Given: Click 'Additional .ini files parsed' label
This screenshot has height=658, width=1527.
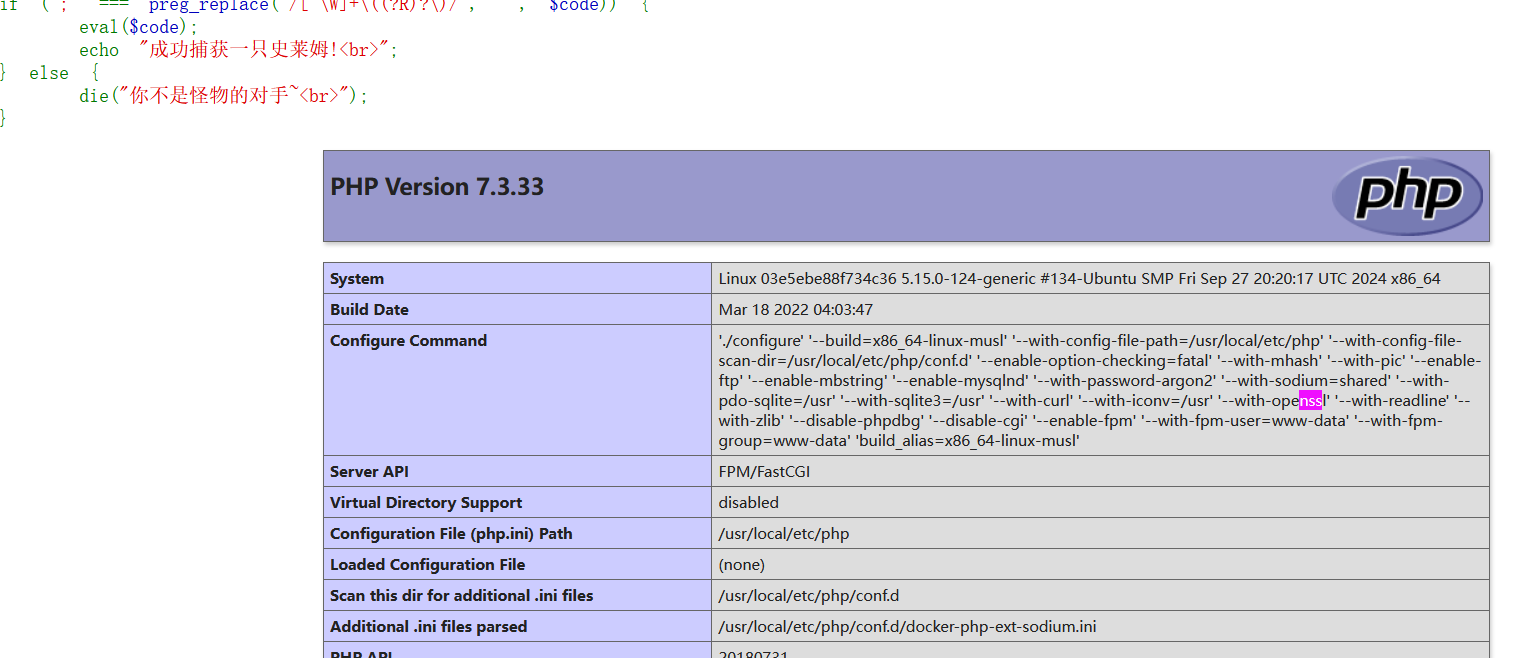Looking at the screenshot, I should [x=428, y=626].
